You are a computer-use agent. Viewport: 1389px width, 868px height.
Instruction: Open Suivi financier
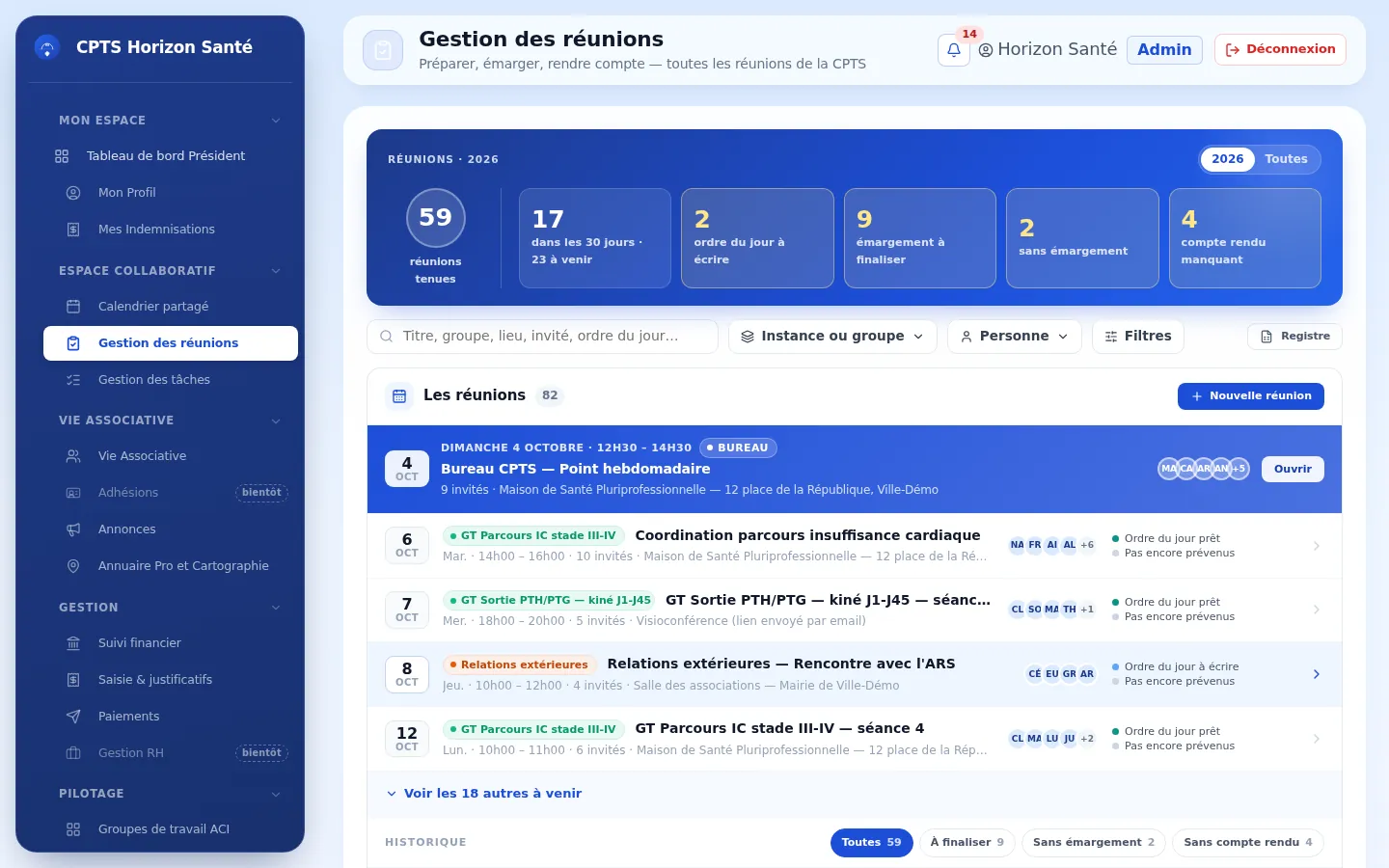tap(170, 643)
